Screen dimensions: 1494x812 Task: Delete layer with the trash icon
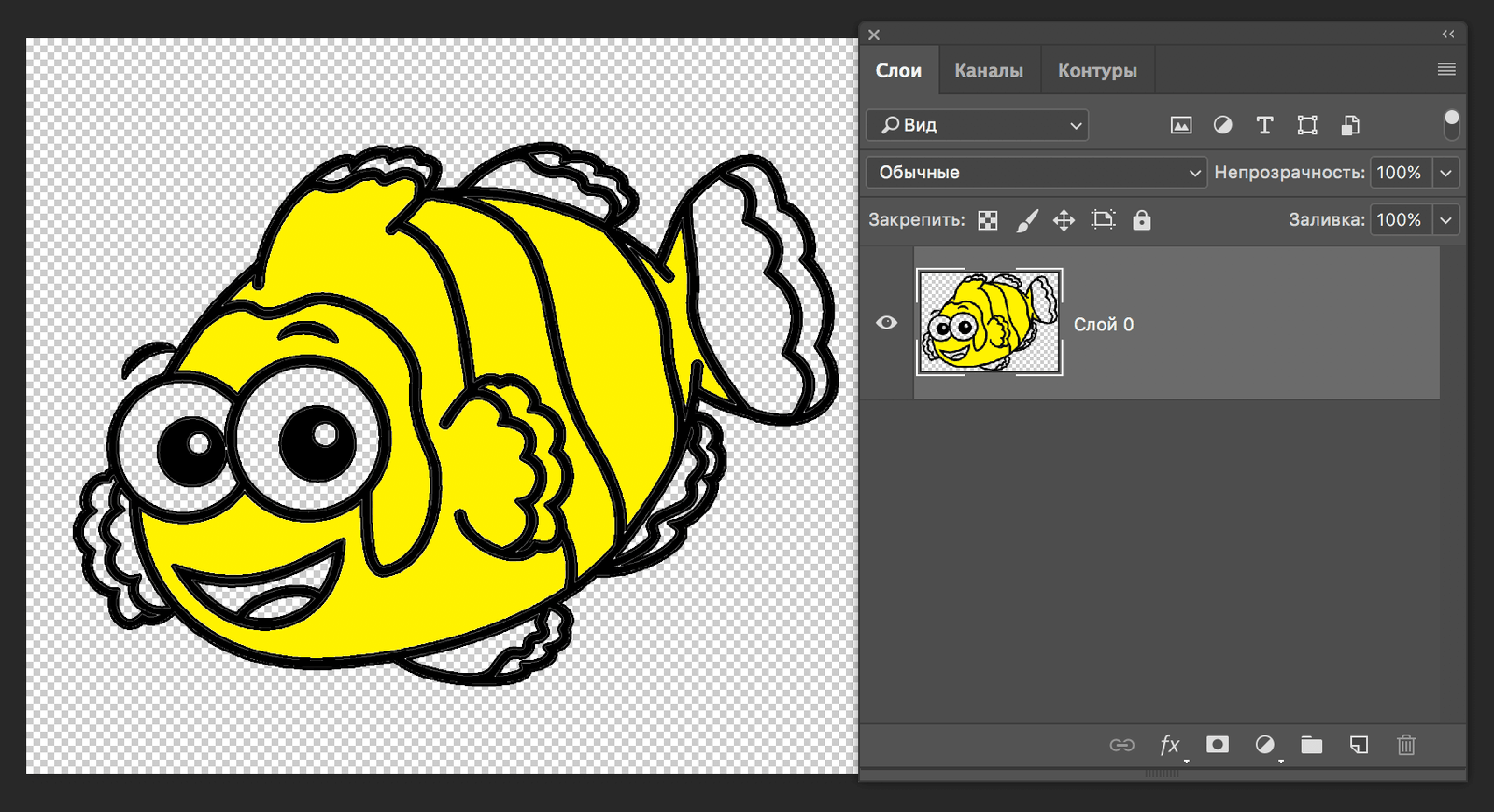click(x=1406, y=745)
